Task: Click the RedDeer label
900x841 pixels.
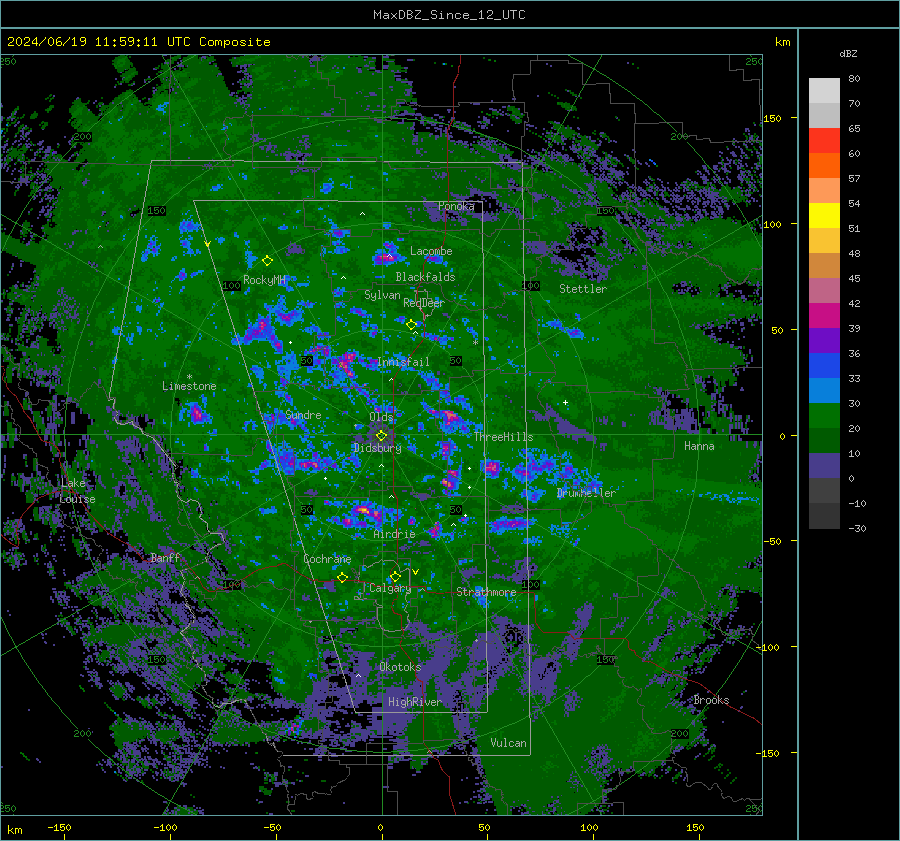Action: click(x=424, y=303)
